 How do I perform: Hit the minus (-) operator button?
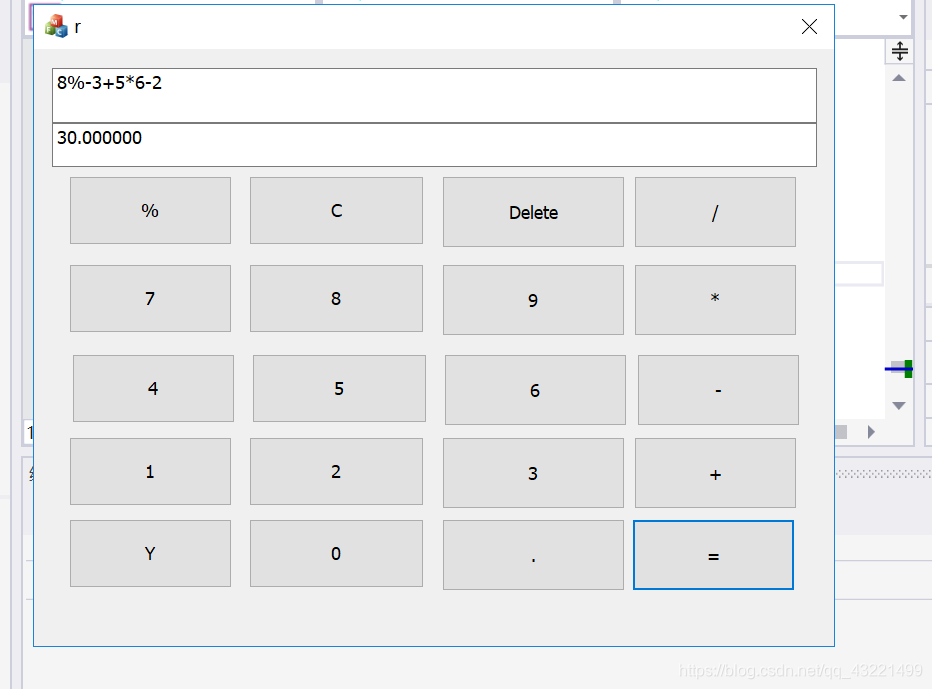tap(718, 390)
